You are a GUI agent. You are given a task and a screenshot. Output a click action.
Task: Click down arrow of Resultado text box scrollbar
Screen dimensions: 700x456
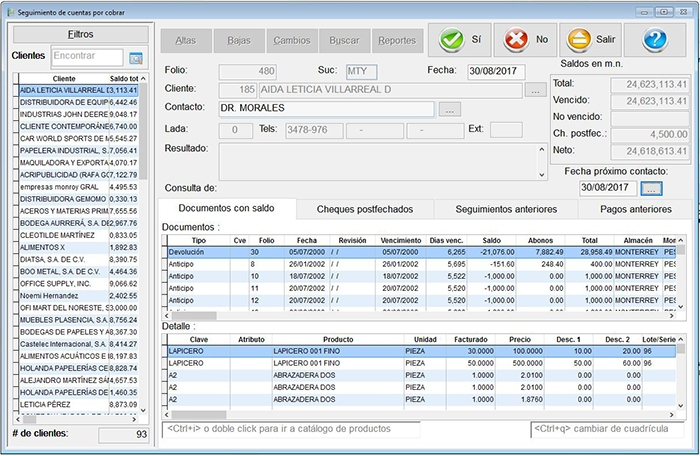pyautogui.click(x=543, y=173)
